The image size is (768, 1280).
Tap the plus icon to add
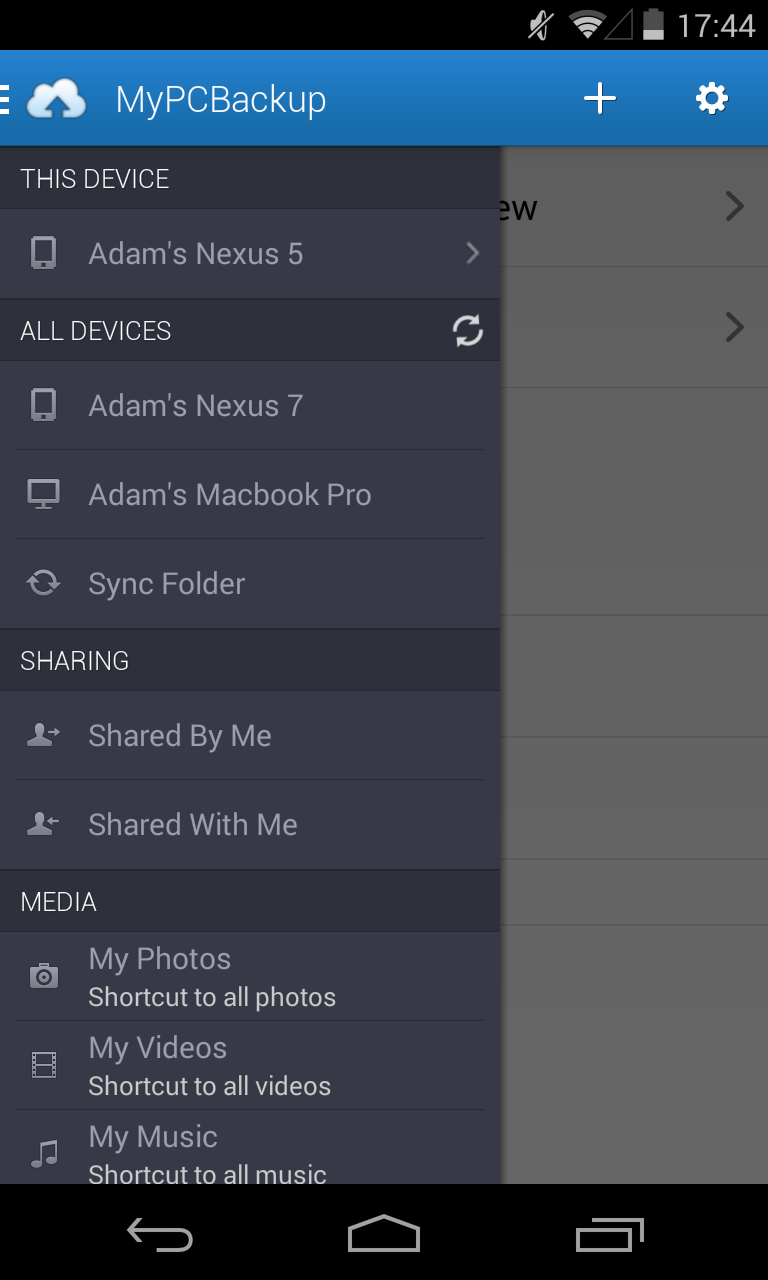click(x=599, y=98)
